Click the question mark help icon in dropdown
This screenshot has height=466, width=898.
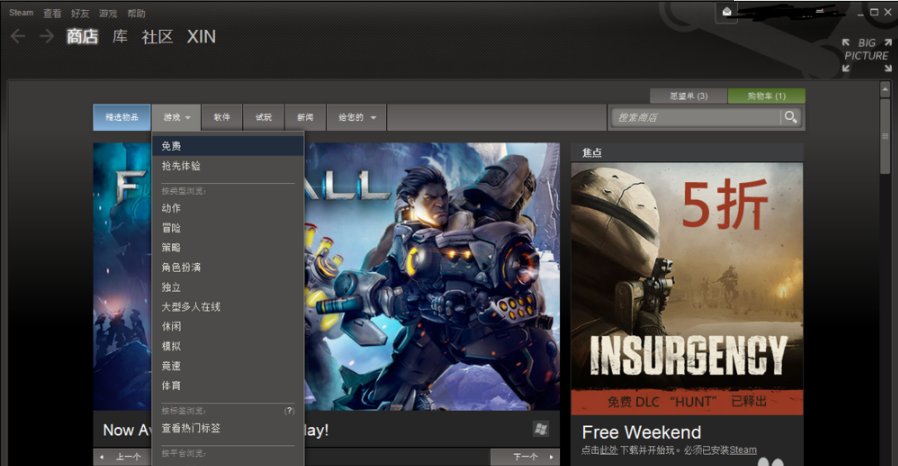coord(289,410)
